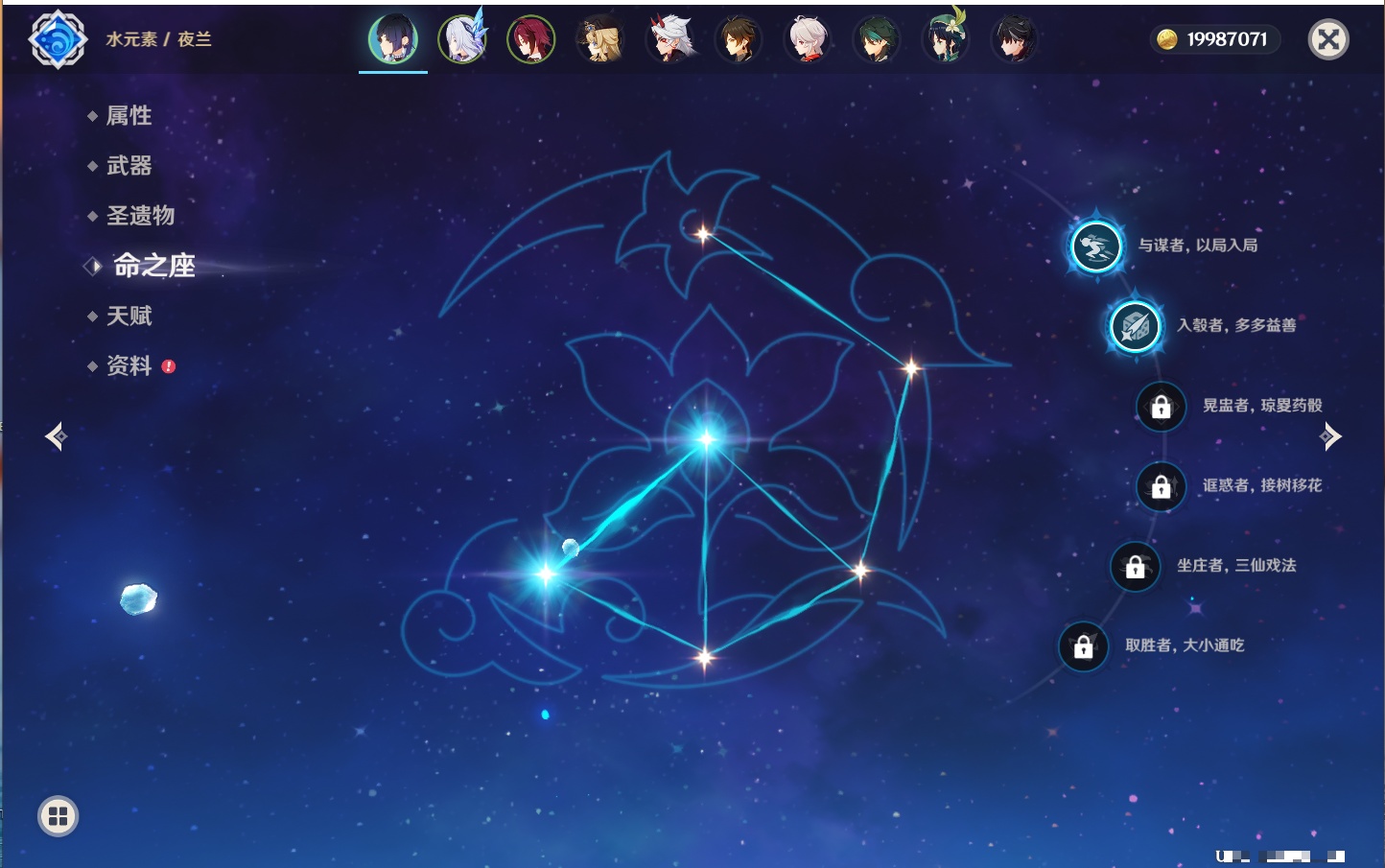Select the character with the green hat and flower
The image size is (1385, 868).
click(x=946, y=39)
